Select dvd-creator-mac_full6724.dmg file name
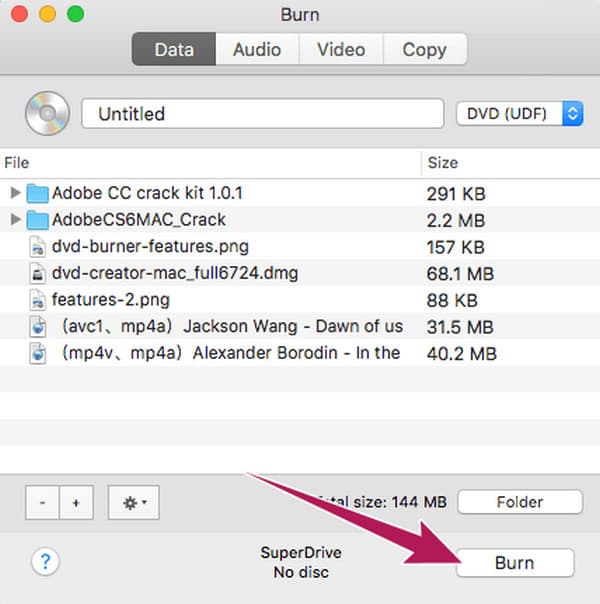 point(175,273)
